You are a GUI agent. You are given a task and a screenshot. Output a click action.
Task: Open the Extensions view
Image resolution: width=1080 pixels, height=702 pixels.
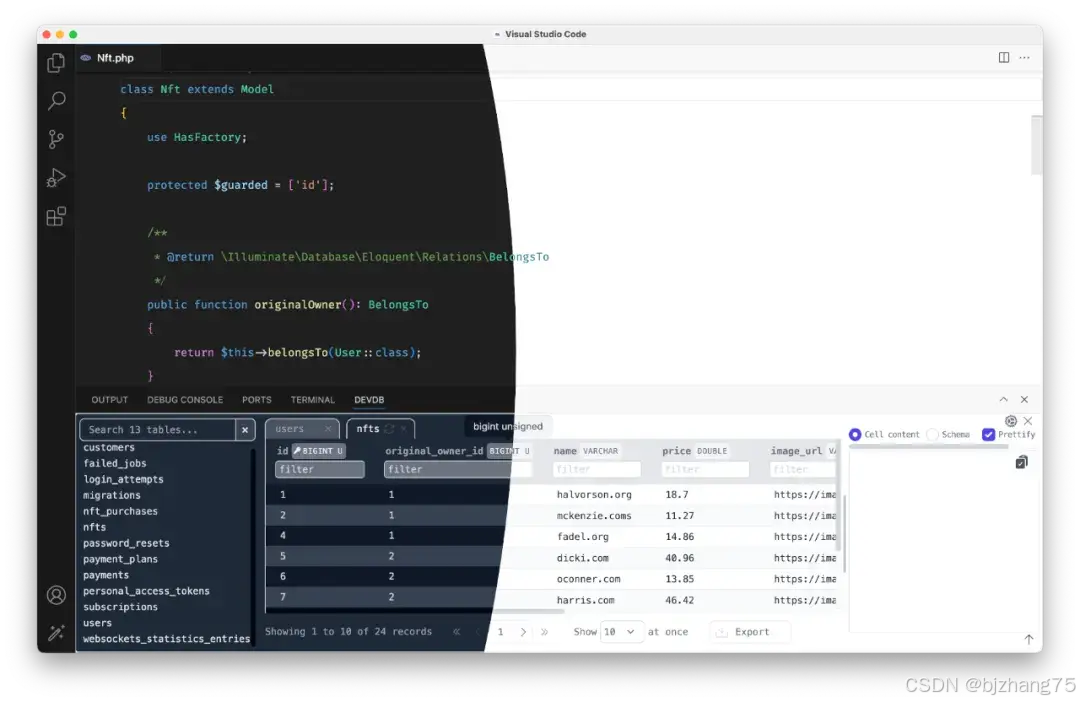tap(56, 216)
